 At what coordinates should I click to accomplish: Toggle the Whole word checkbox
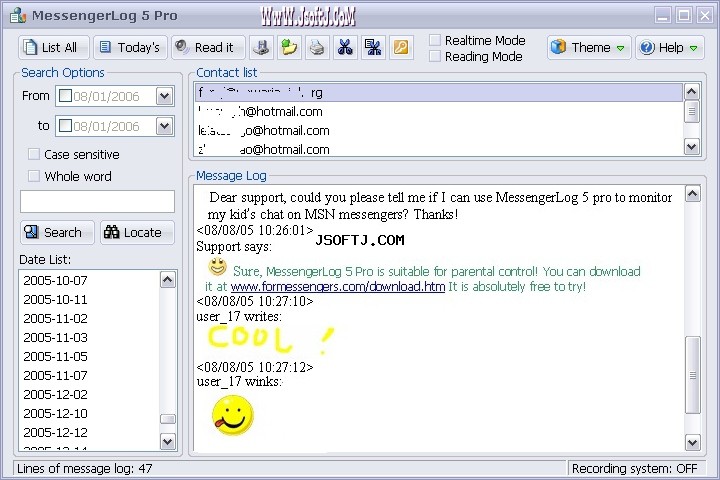coord(34,176)
